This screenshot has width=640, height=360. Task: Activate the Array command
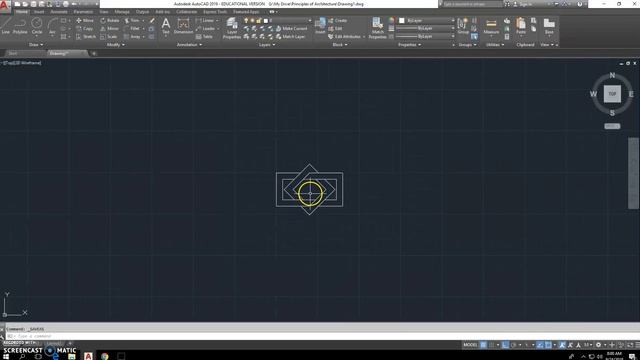(132, 37)
